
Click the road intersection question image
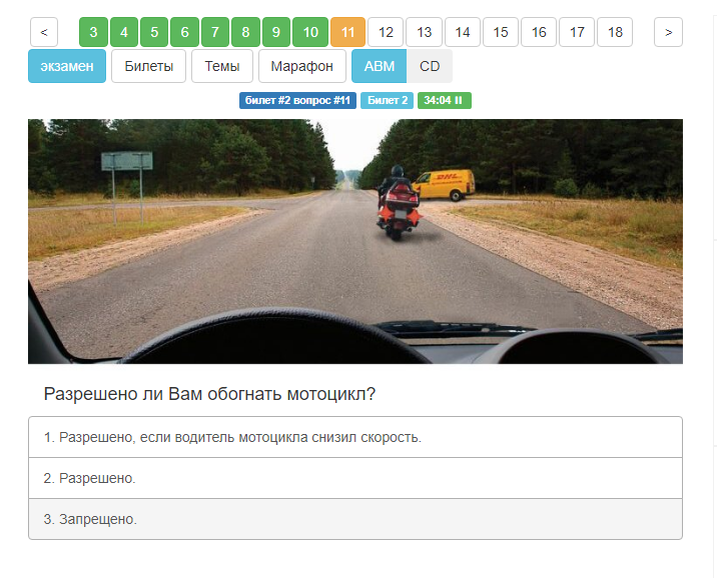pyautogui.click(x=355, y=241)
